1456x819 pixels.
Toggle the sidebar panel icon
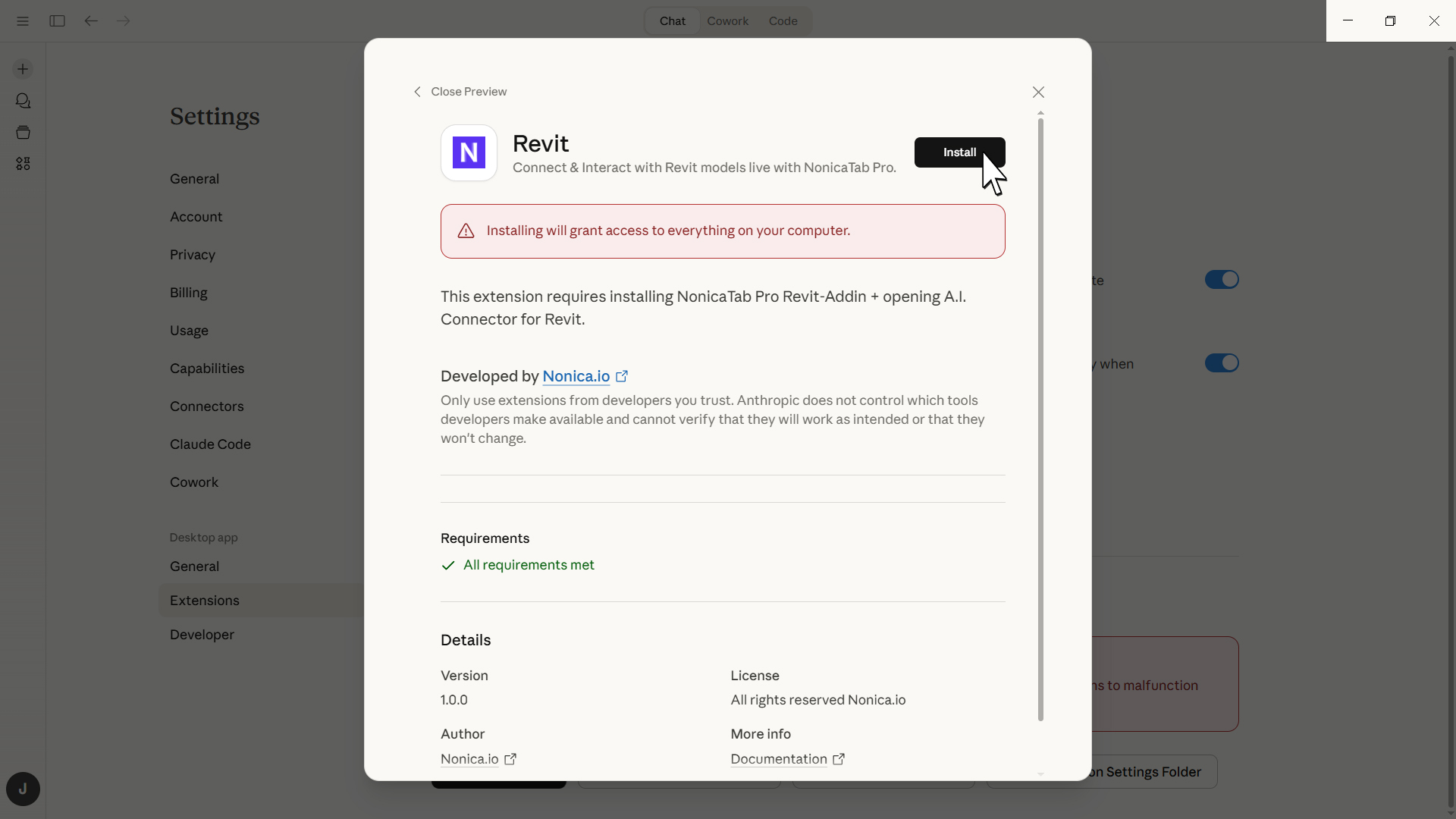57,20
